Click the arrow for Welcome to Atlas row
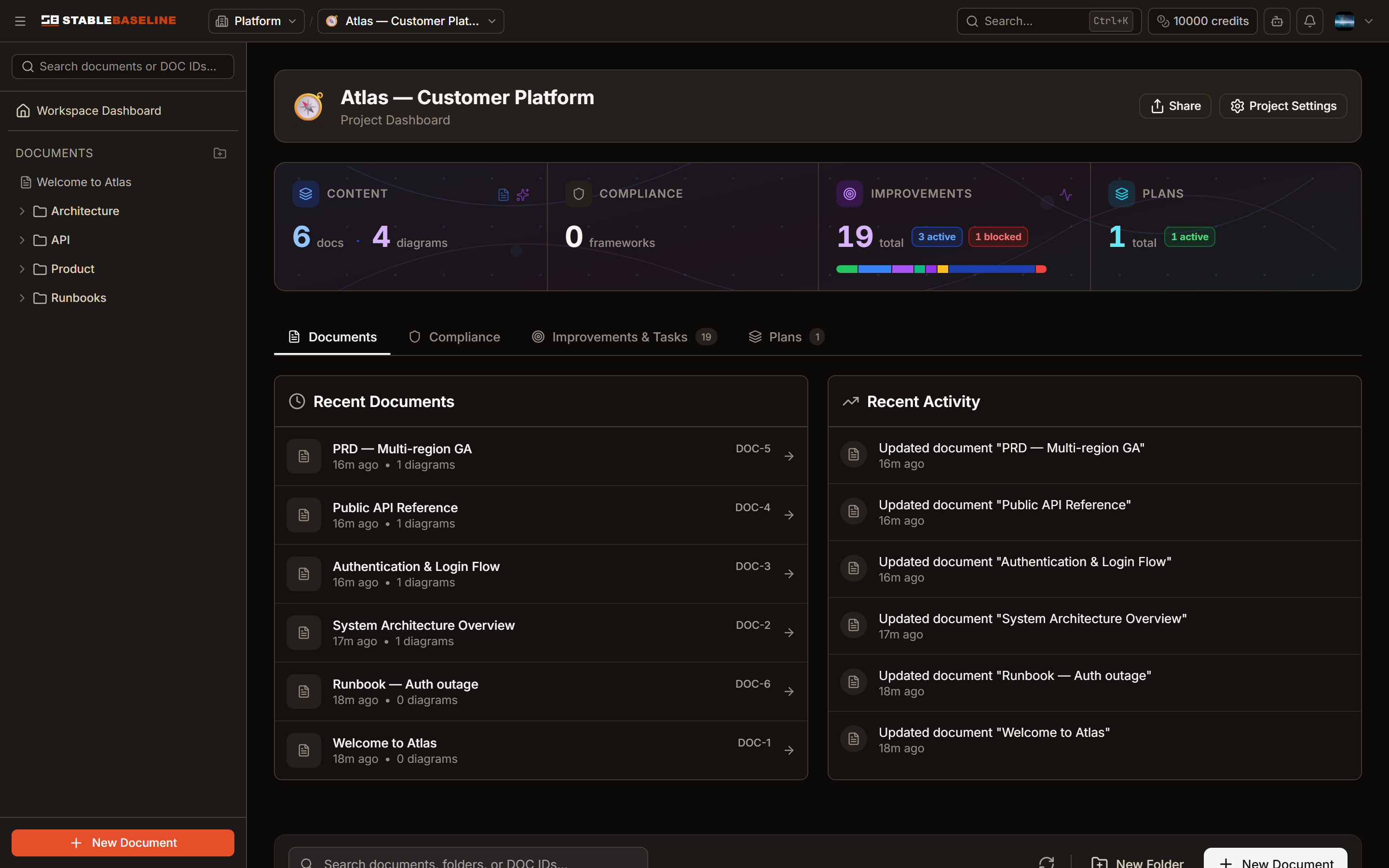Image resolution: width=1389 pixels, height=868 pixels. (x=789, y=750)
